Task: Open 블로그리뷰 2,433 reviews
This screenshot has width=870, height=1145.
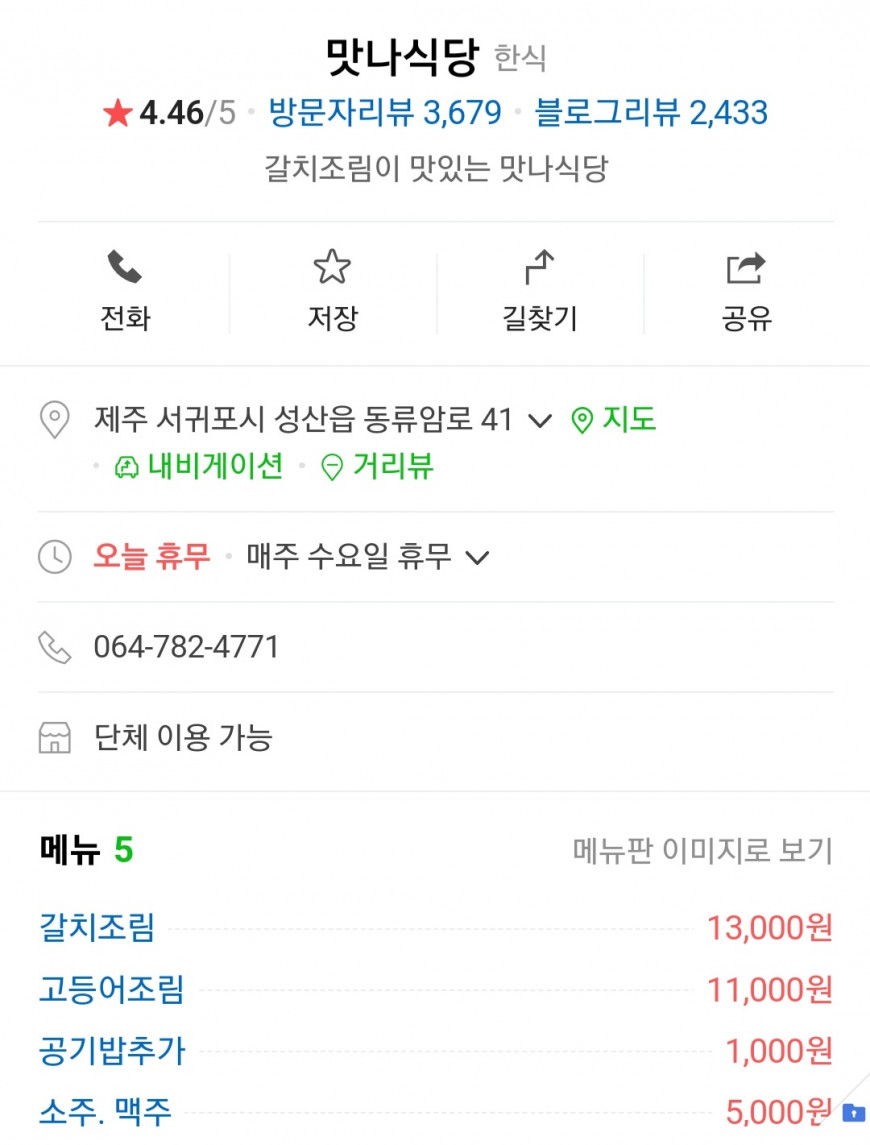Action: [651, 112]
